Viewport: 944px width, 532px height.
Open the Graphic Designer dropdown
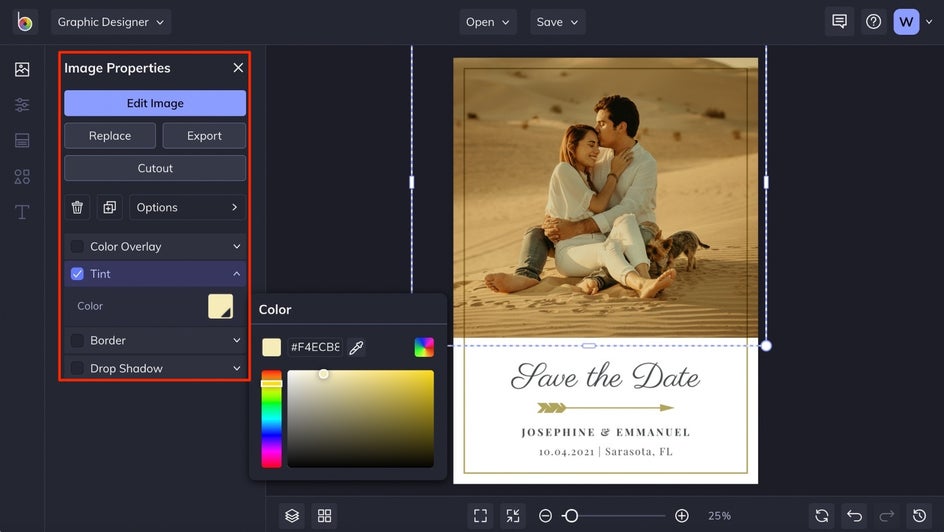point(111,22)
